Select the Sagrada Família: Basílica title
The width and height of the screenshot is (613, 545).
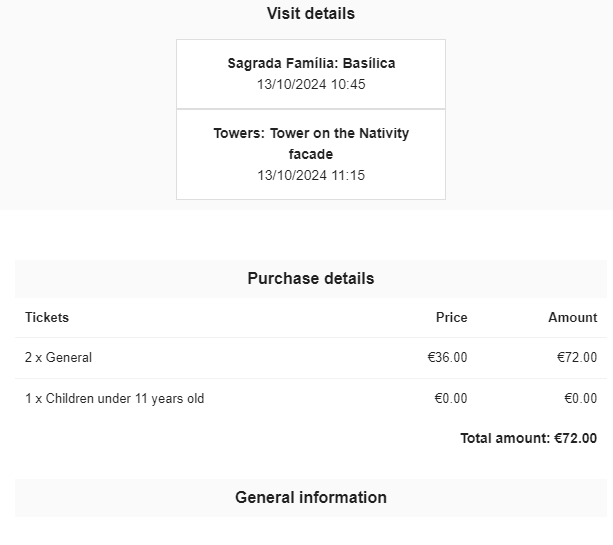(x=311, y=63)
